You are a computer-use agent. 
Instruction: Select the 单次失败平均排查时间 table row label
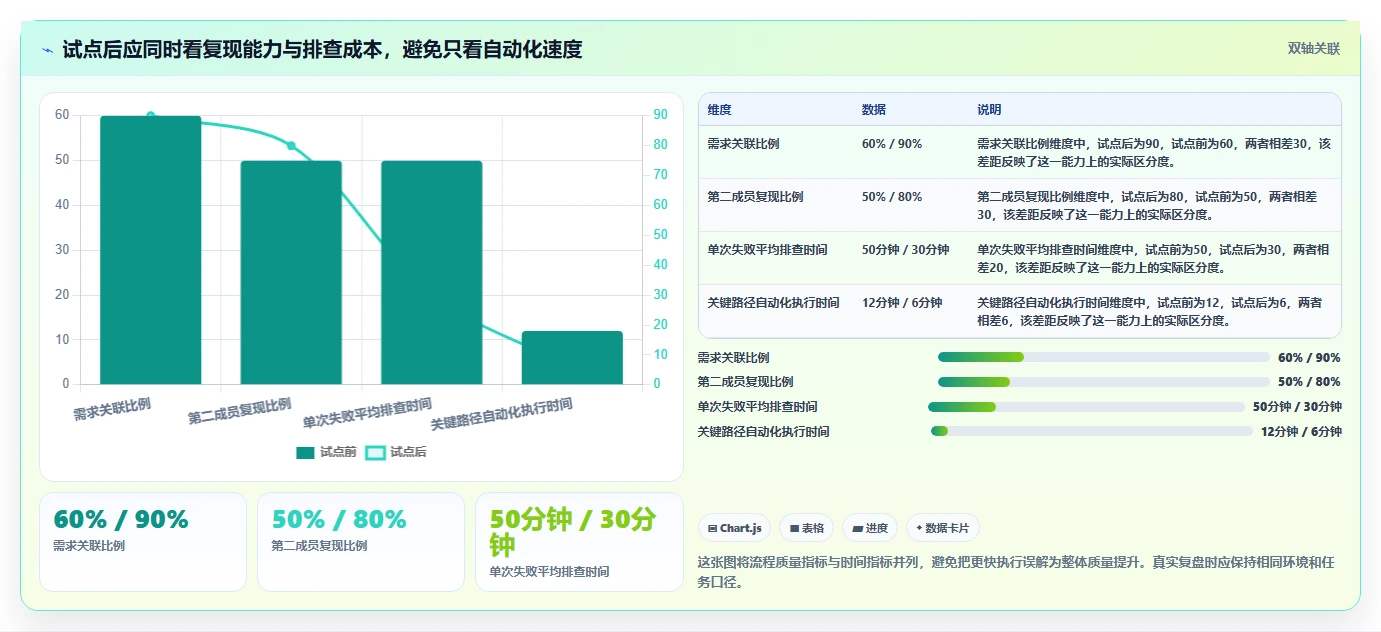pyautogui.click(x=767, y=250)
